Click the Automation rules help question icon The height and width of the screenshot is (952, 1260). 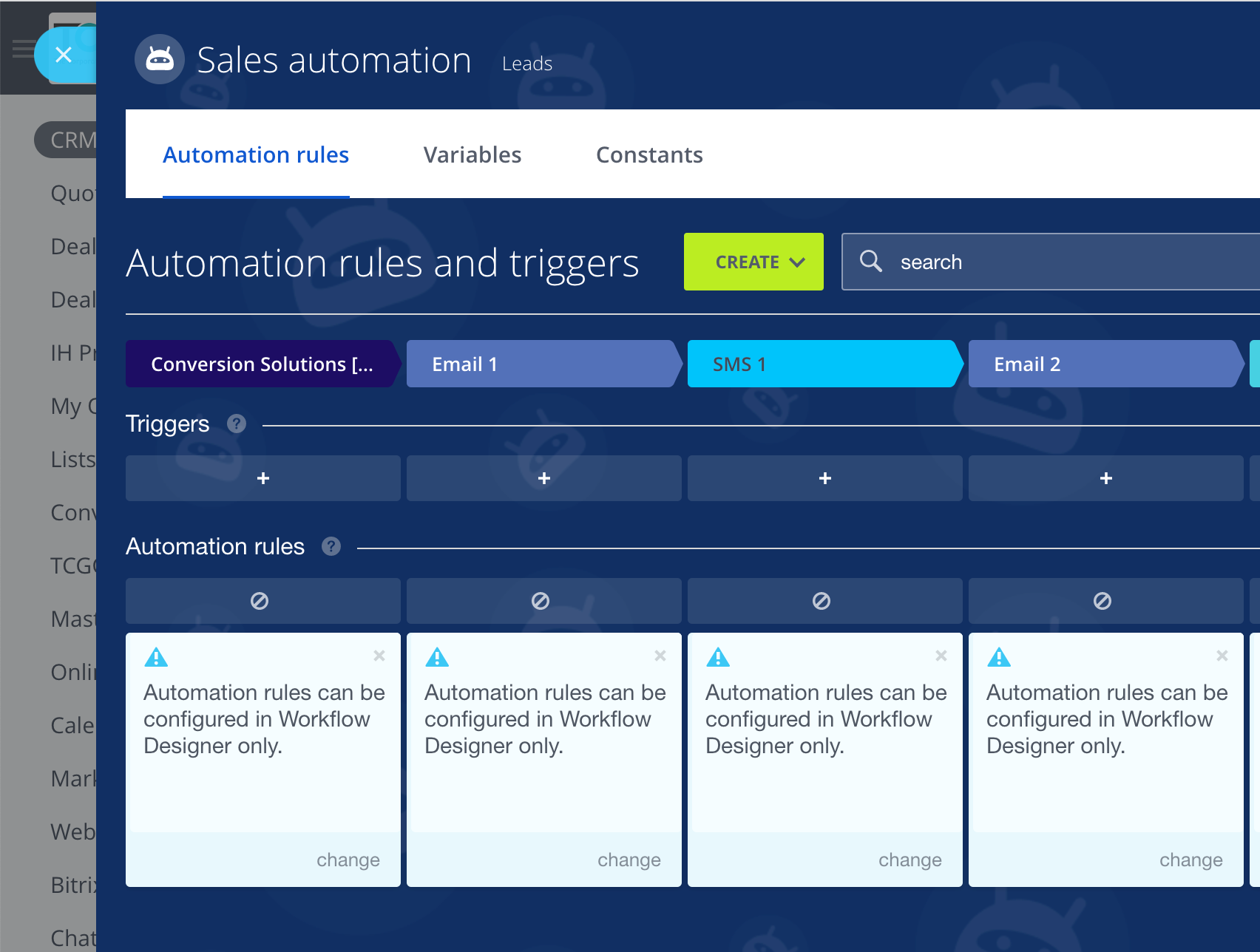coord(331,546)
